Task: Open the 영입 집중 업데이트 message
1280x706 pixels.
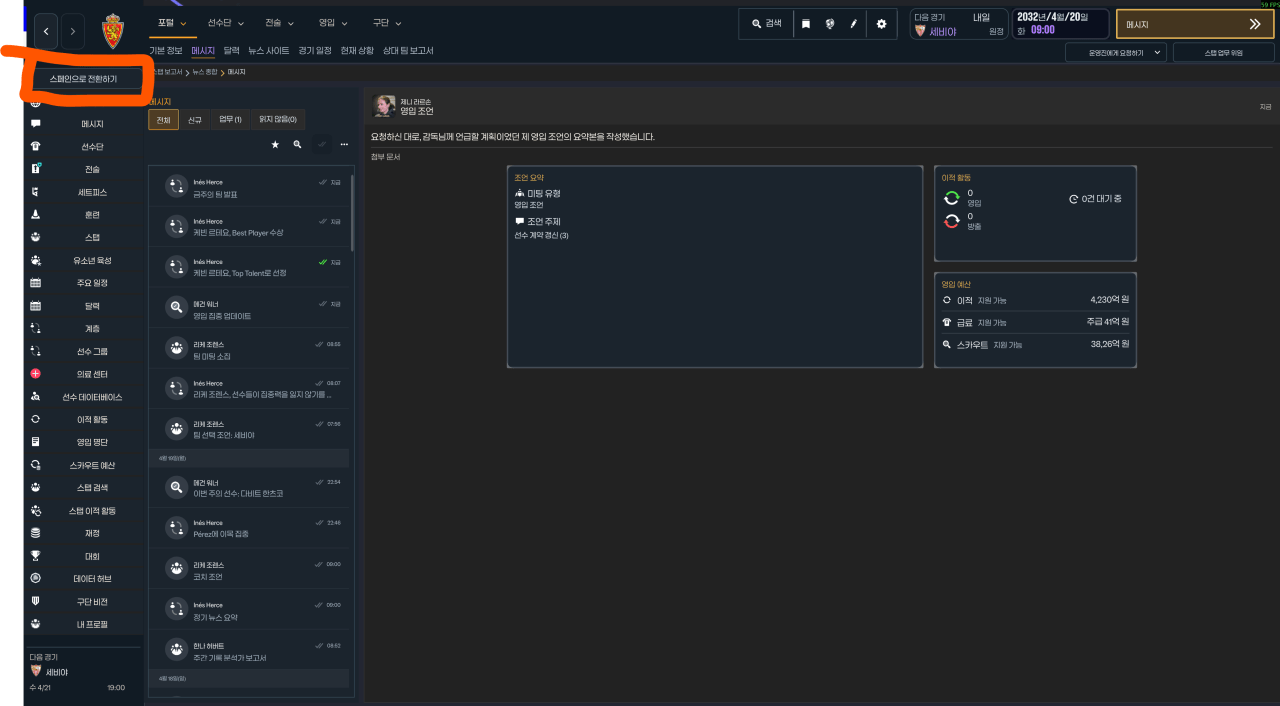Action: [249, 309]
